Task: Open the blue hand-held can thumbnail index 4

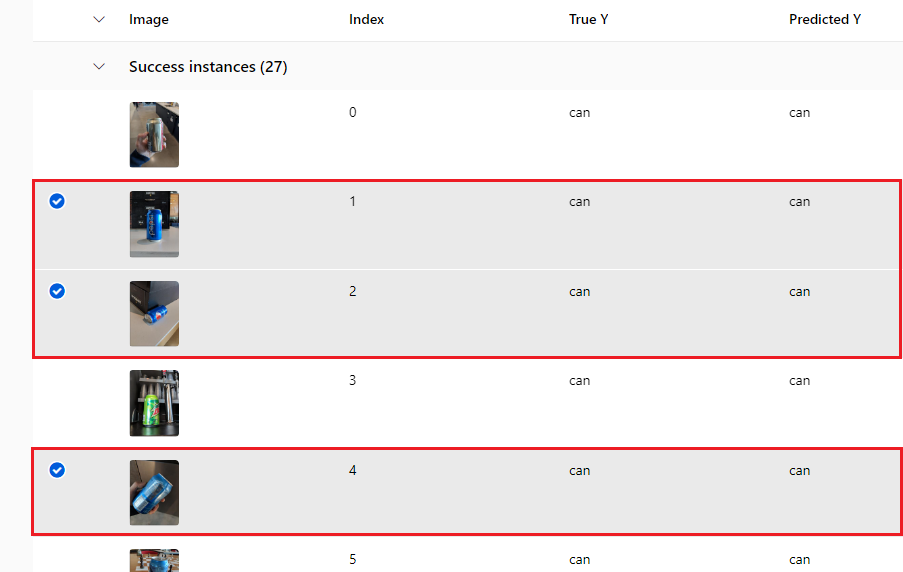Action: point(154,493)
